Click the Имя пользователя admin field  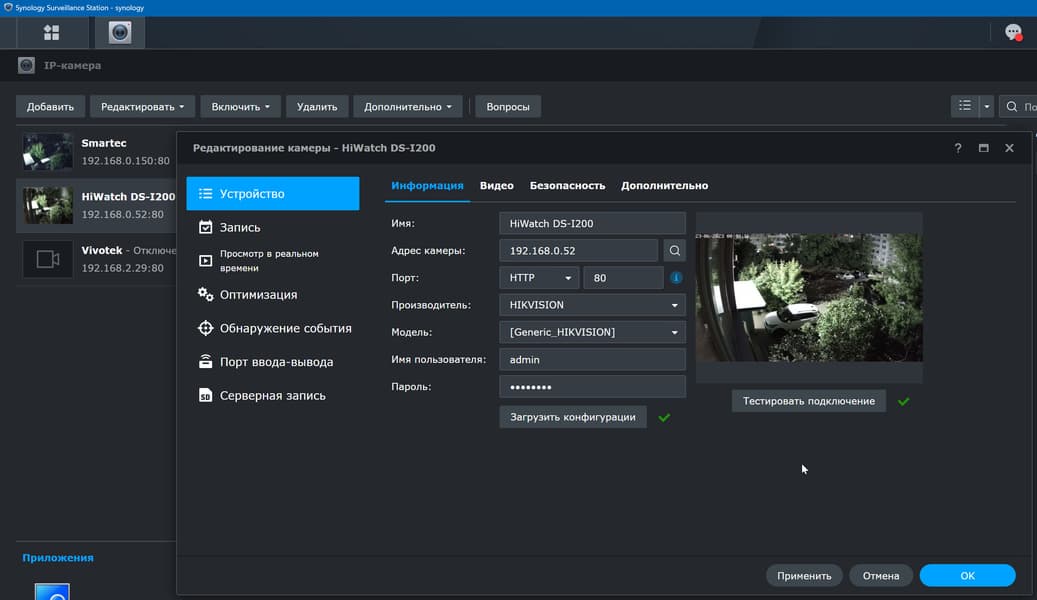[591, 359]
